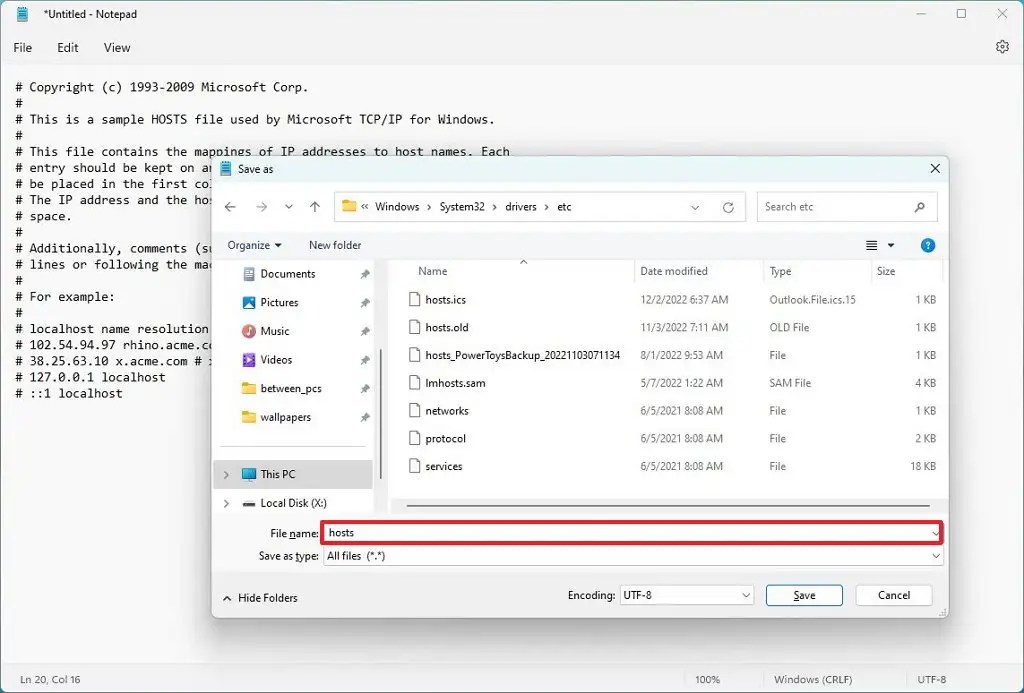
Task: Navigate back using the back arrow
Action: (231, 206)
